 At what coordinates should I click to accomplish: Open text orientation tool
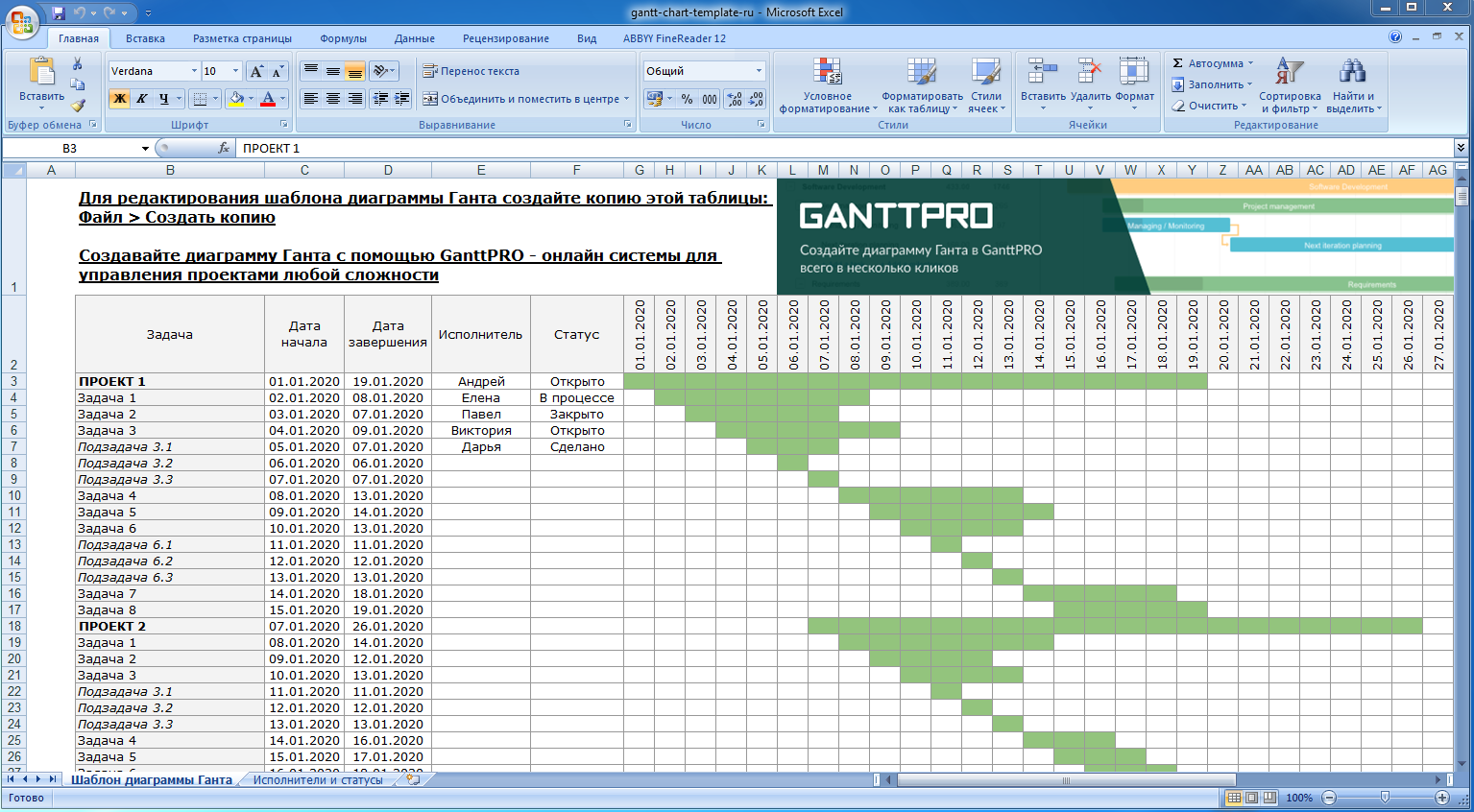384,71
